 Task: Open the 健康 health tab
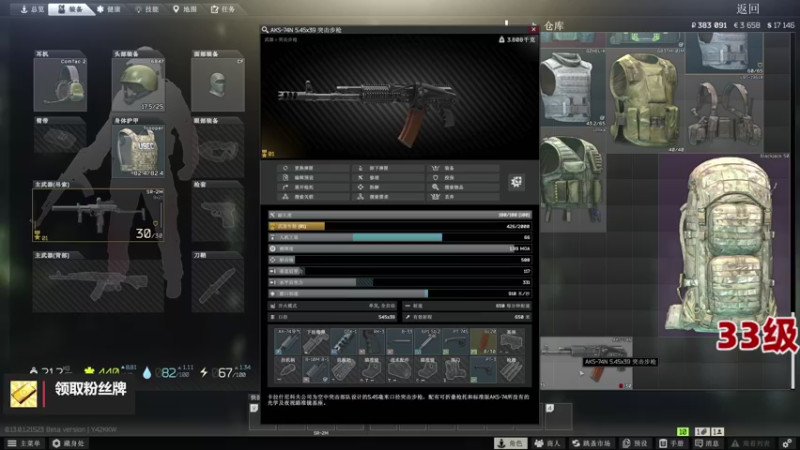(x=109, y=9)
